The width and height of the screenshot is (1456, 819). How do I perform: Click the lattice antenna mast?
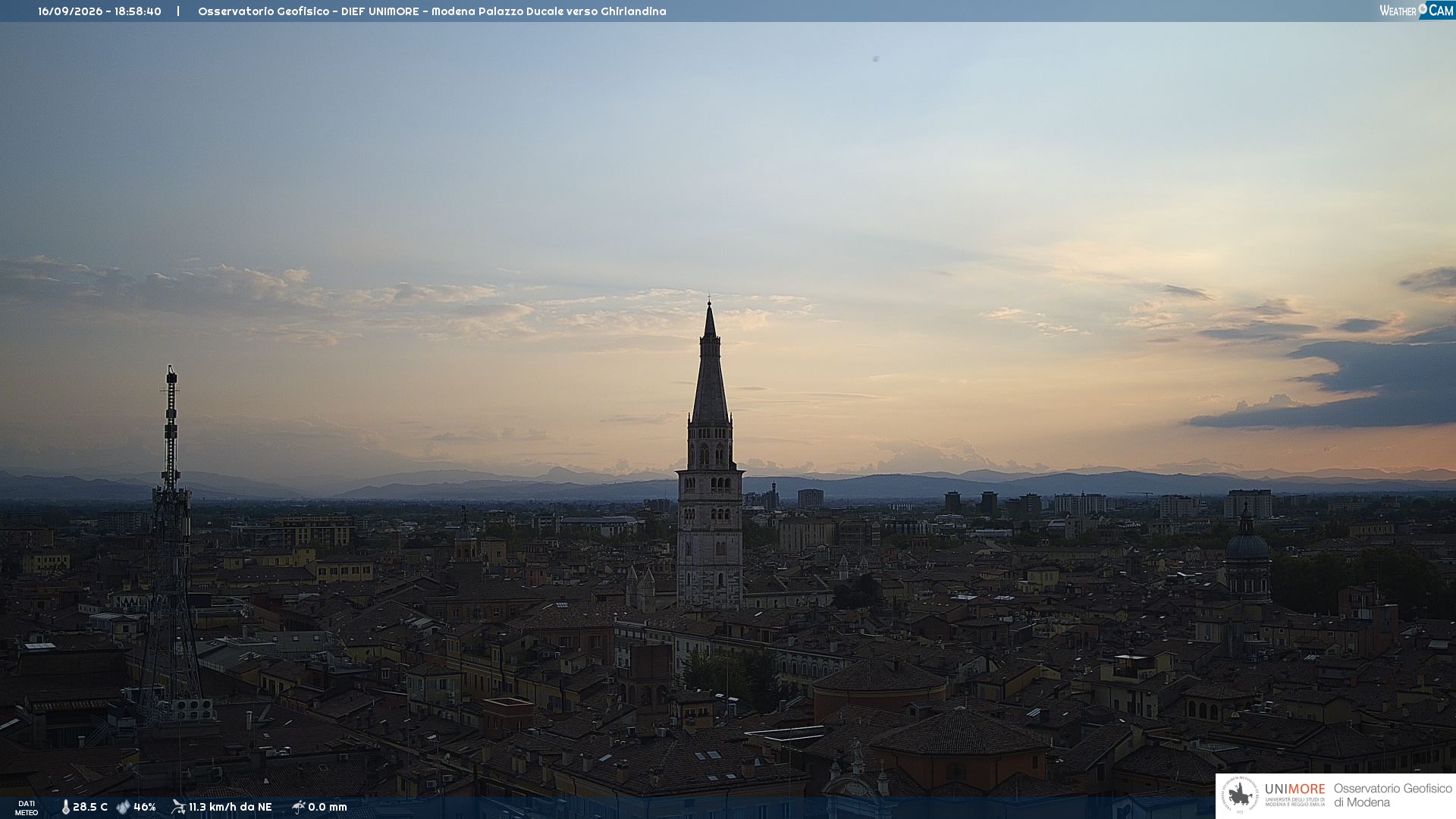(x=170, y=546)
